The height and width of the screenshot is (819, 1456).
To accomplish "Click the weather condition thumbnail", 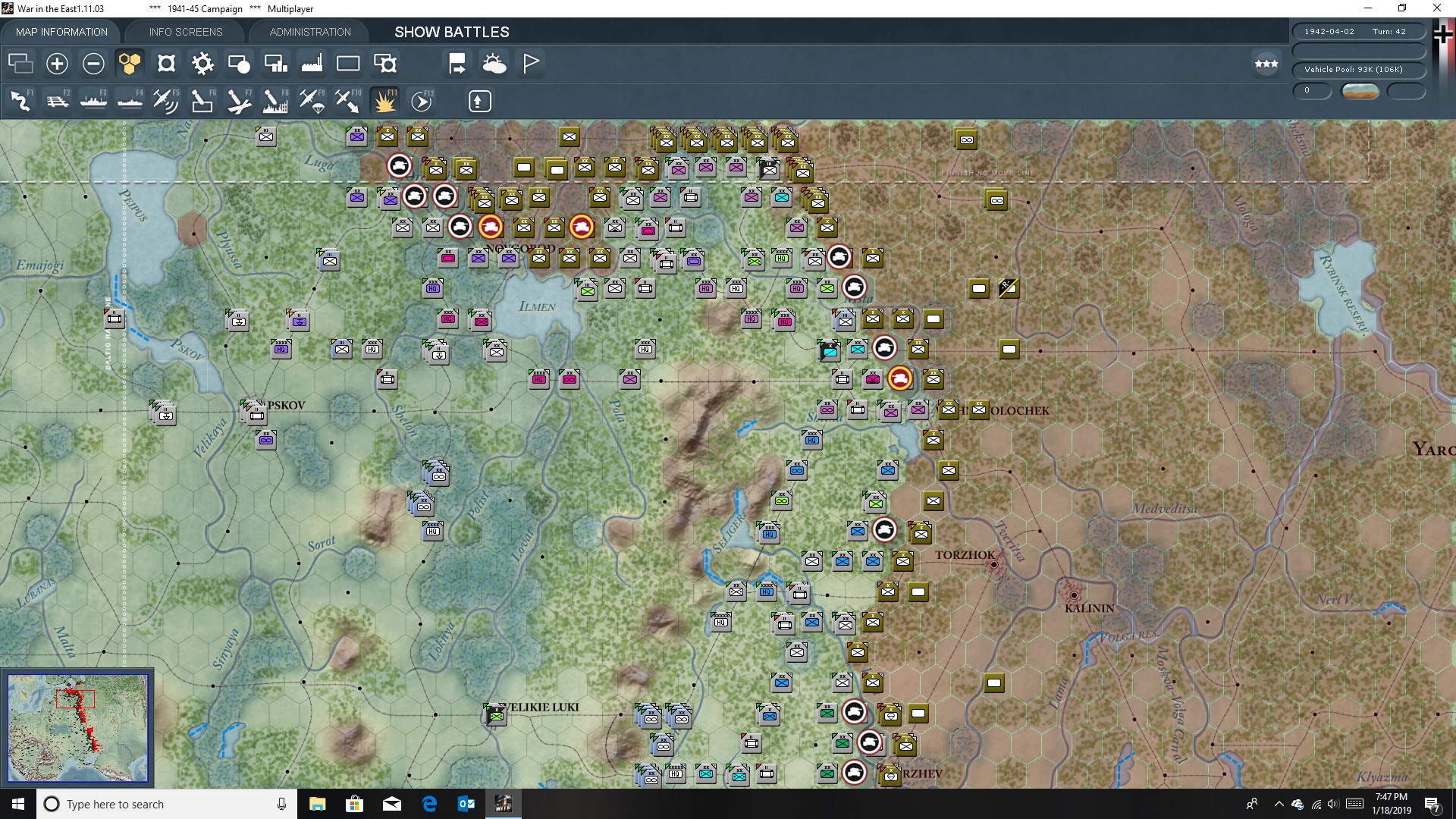I will 1361,91.
